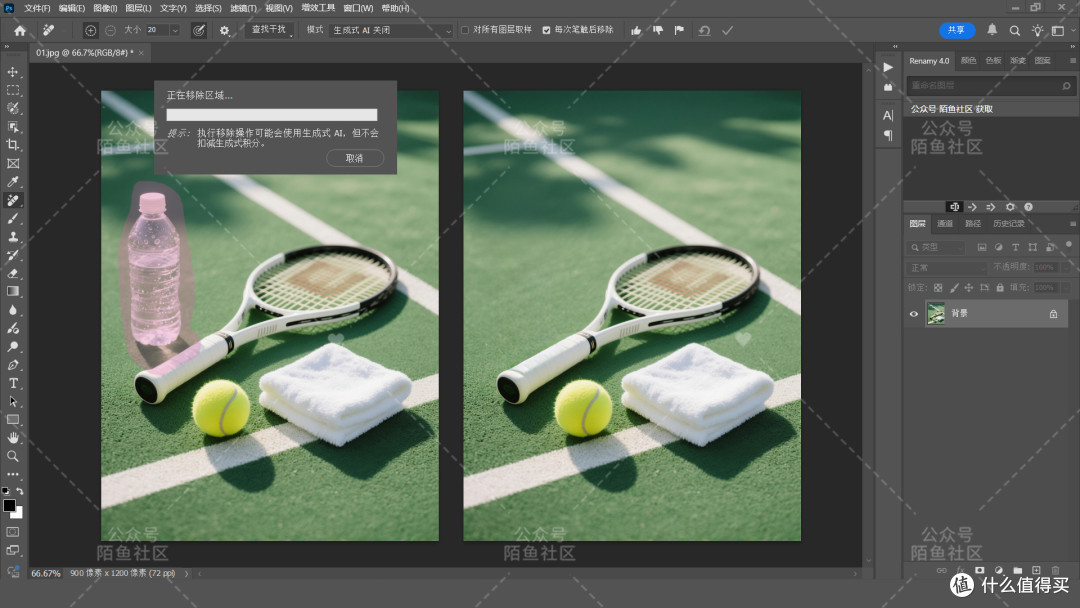Open the status bar info arrow

pos(186,573)
